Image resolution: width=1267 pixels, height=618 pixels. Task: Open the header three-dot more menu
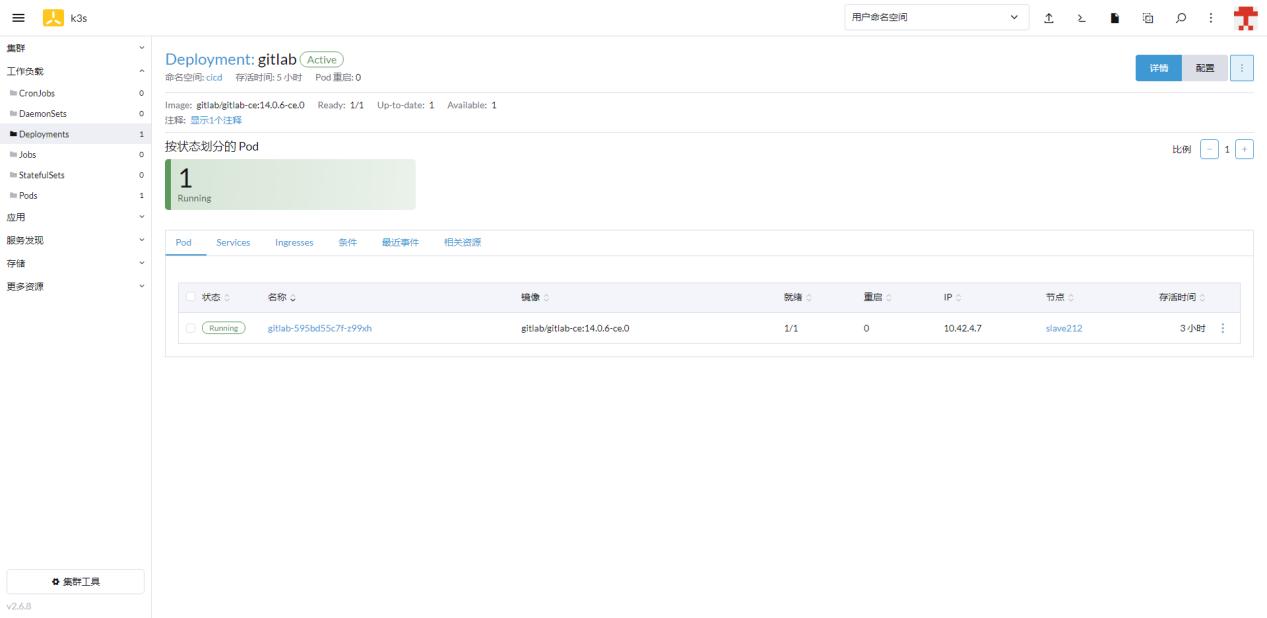pos(1211,18)
